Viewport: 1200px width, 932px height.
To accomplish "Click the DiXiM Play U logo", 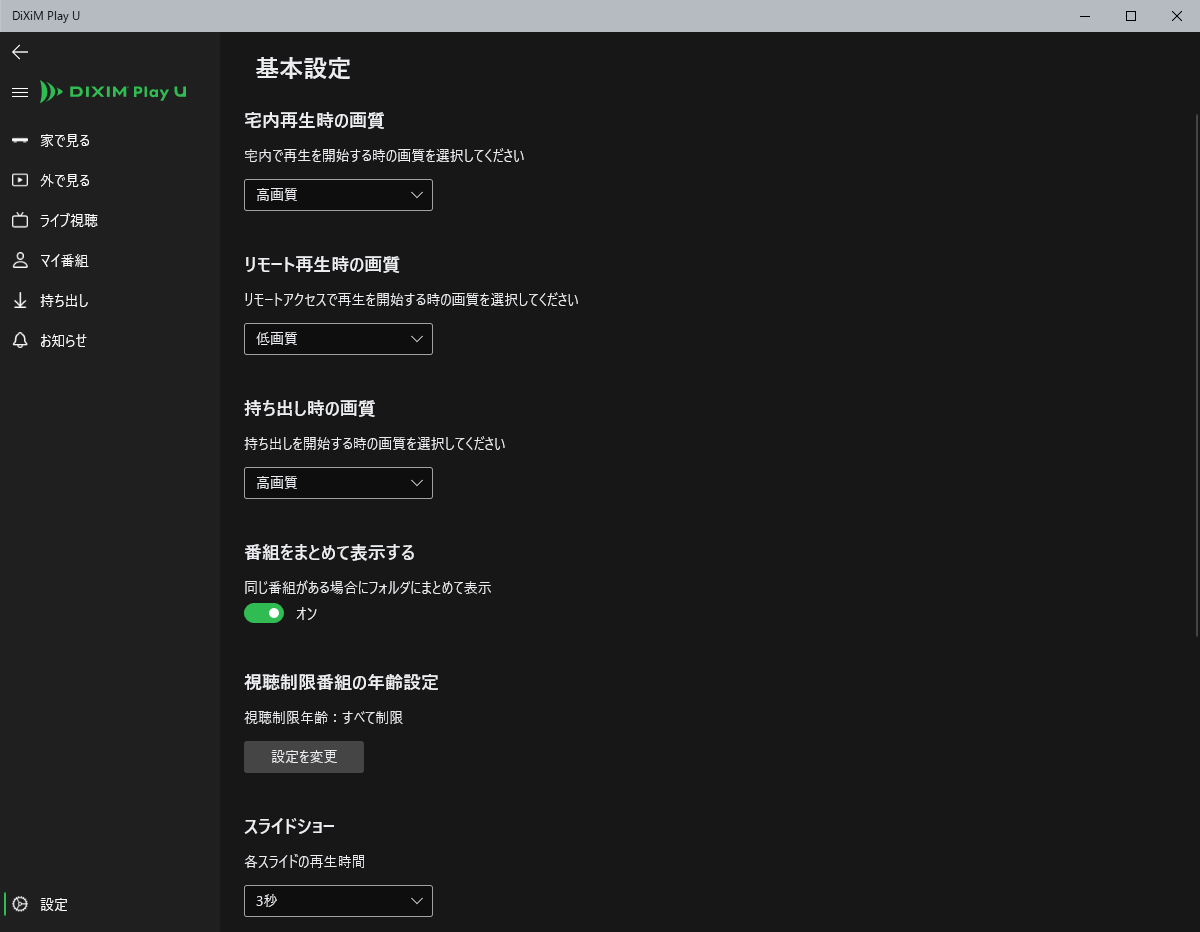I will click(x=113, y=92).
